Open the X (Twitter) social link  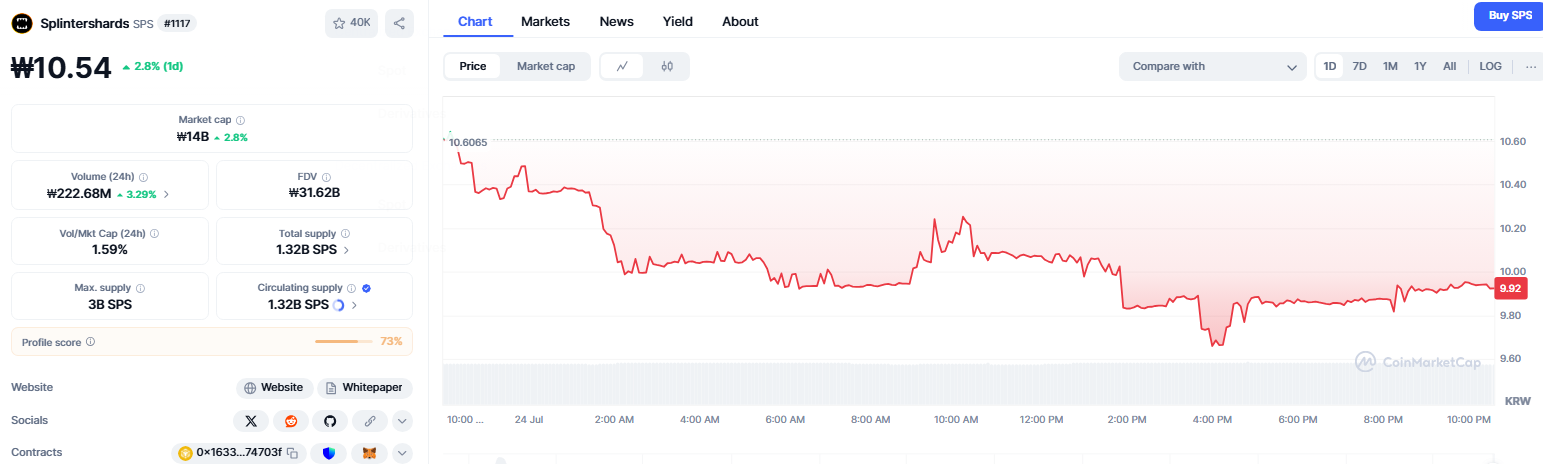(x=251, y=421)
